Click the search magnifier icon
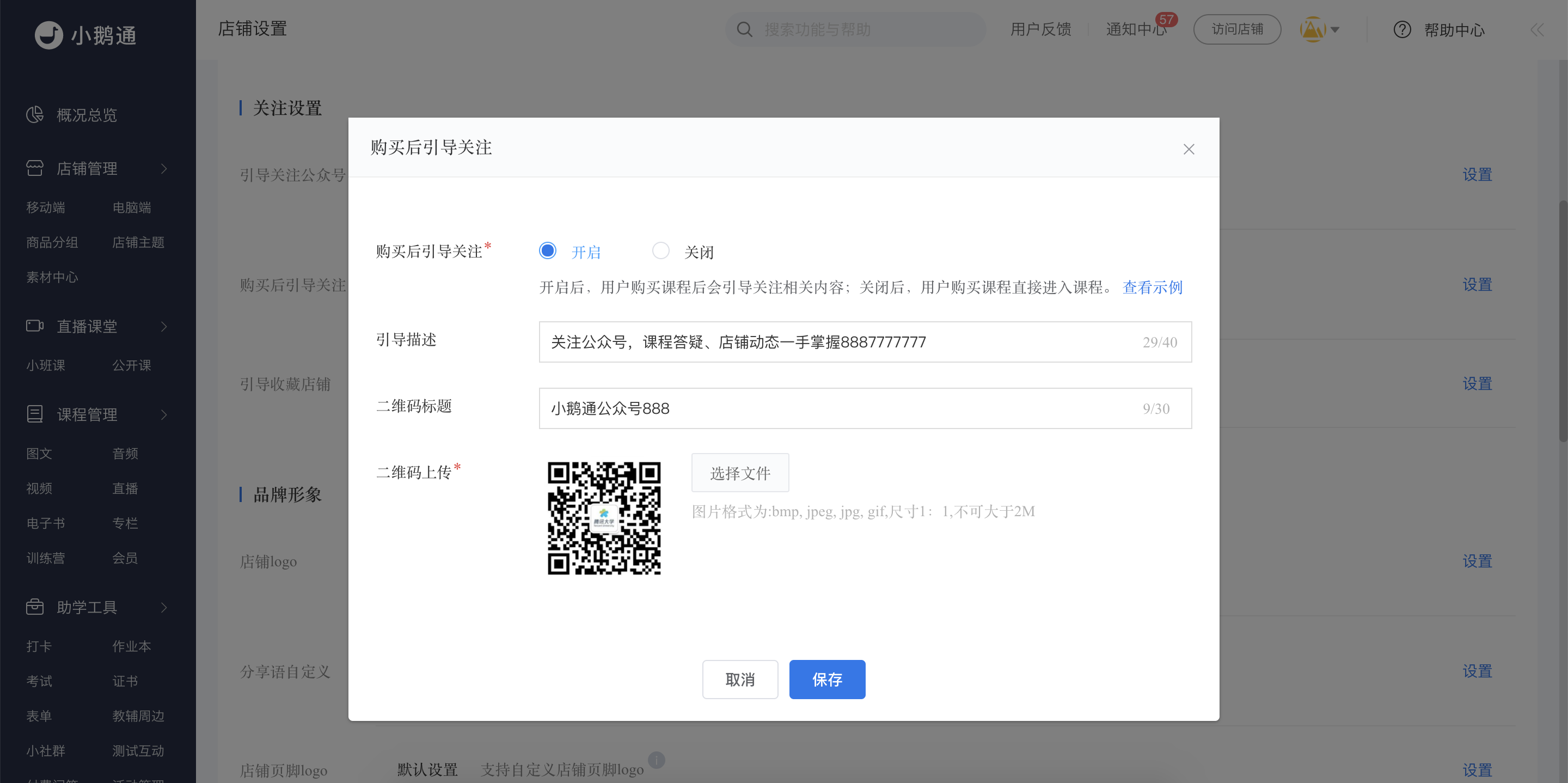This screenshot has width=1568, height=783. point(744,29)
